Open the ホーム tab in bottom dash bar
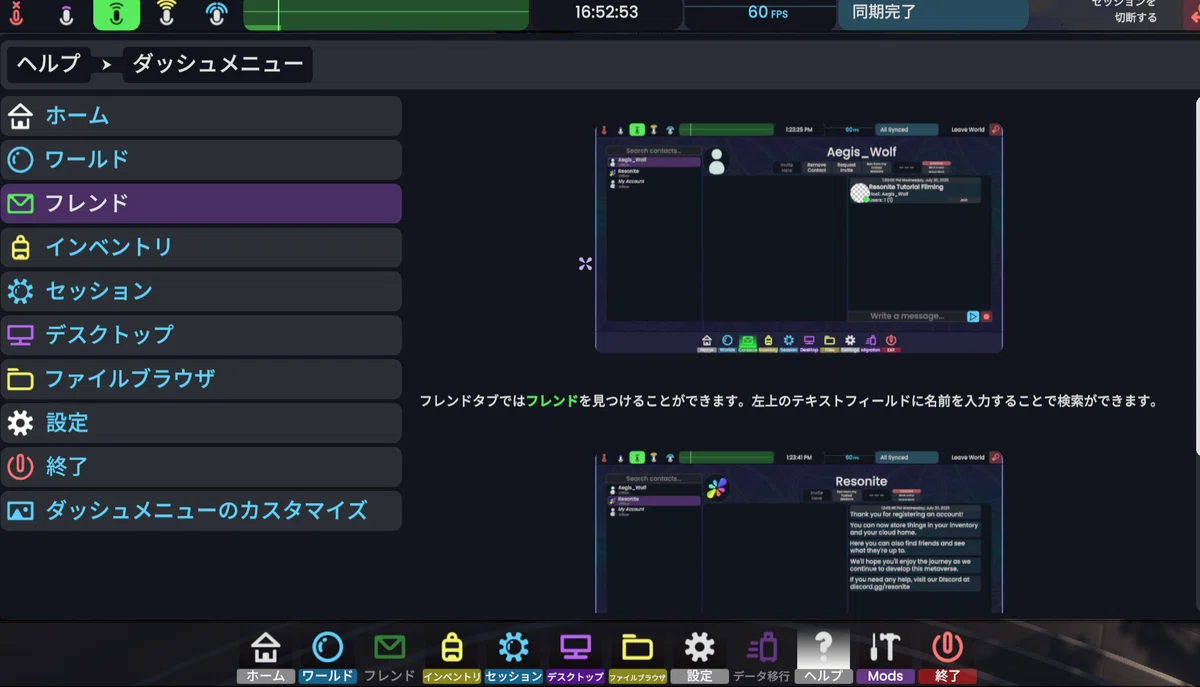The width and height of the screenshot is (1200, 687). pyautogui.click(x=266, y=656)
